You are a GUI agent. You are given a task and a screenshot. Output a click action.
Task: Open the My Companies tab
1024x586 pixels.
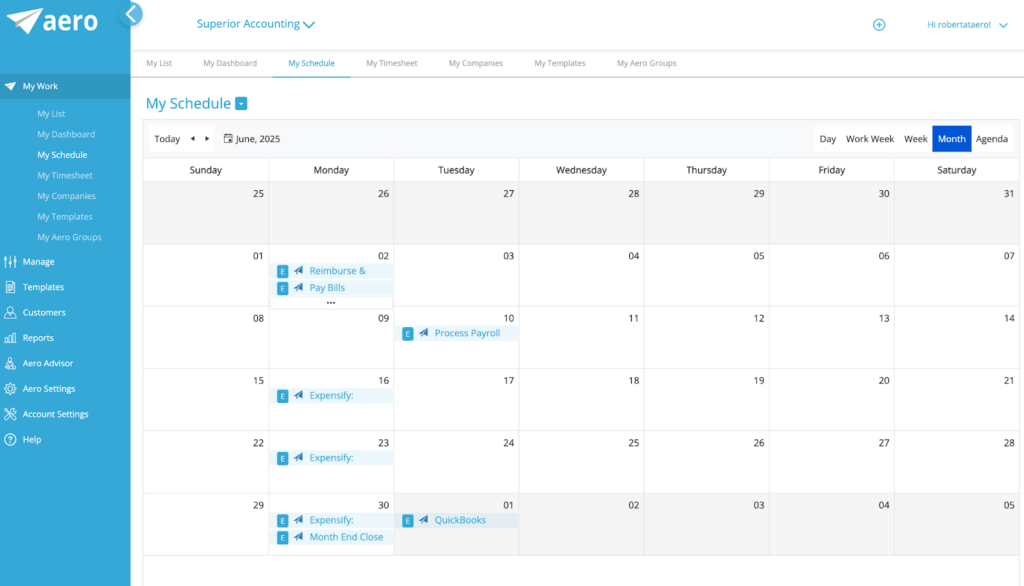click(475, 62)
